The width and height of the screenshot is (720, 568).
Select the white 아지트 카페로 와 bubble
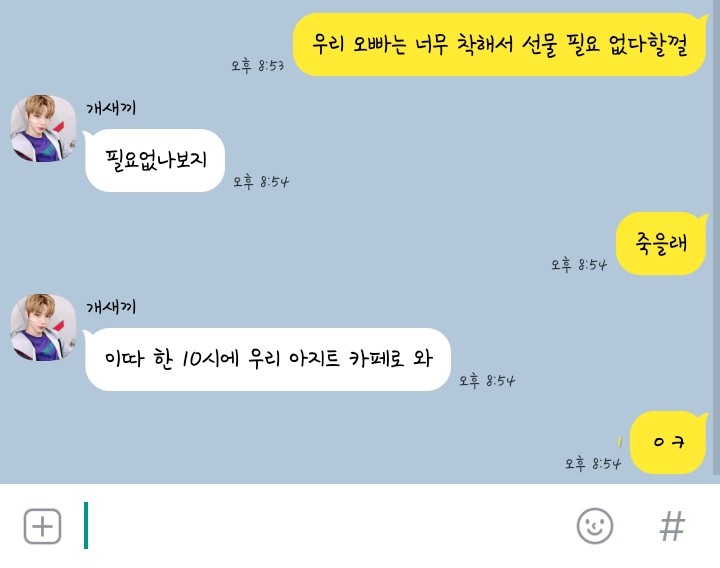(x=267, y=359)
